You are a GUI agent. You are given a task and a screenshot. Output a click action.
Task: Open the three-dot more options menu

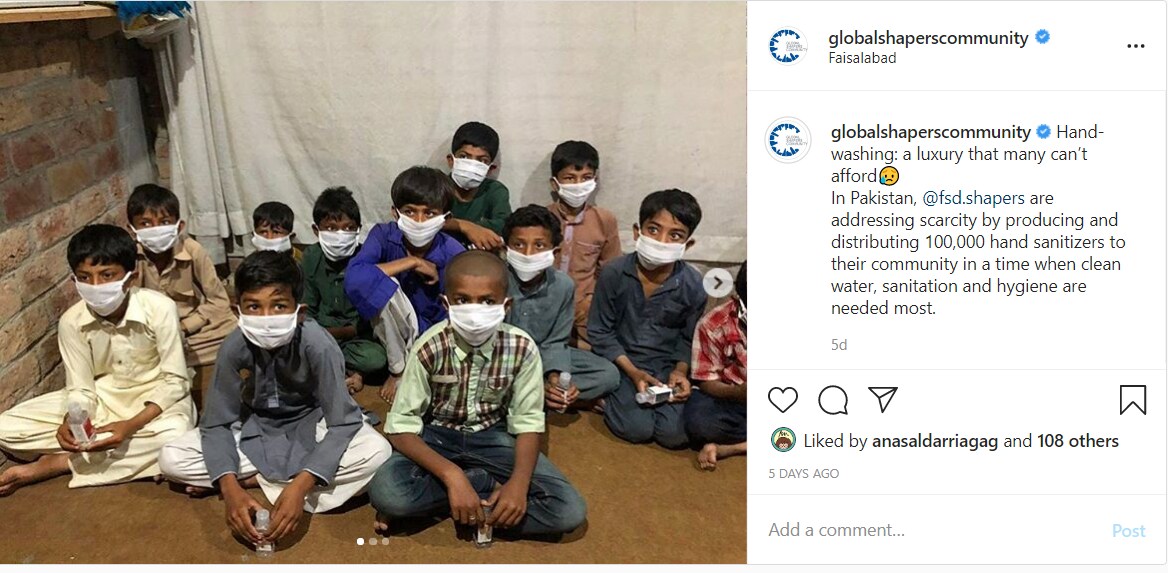pyautogui.click(x=1135, y=46)
